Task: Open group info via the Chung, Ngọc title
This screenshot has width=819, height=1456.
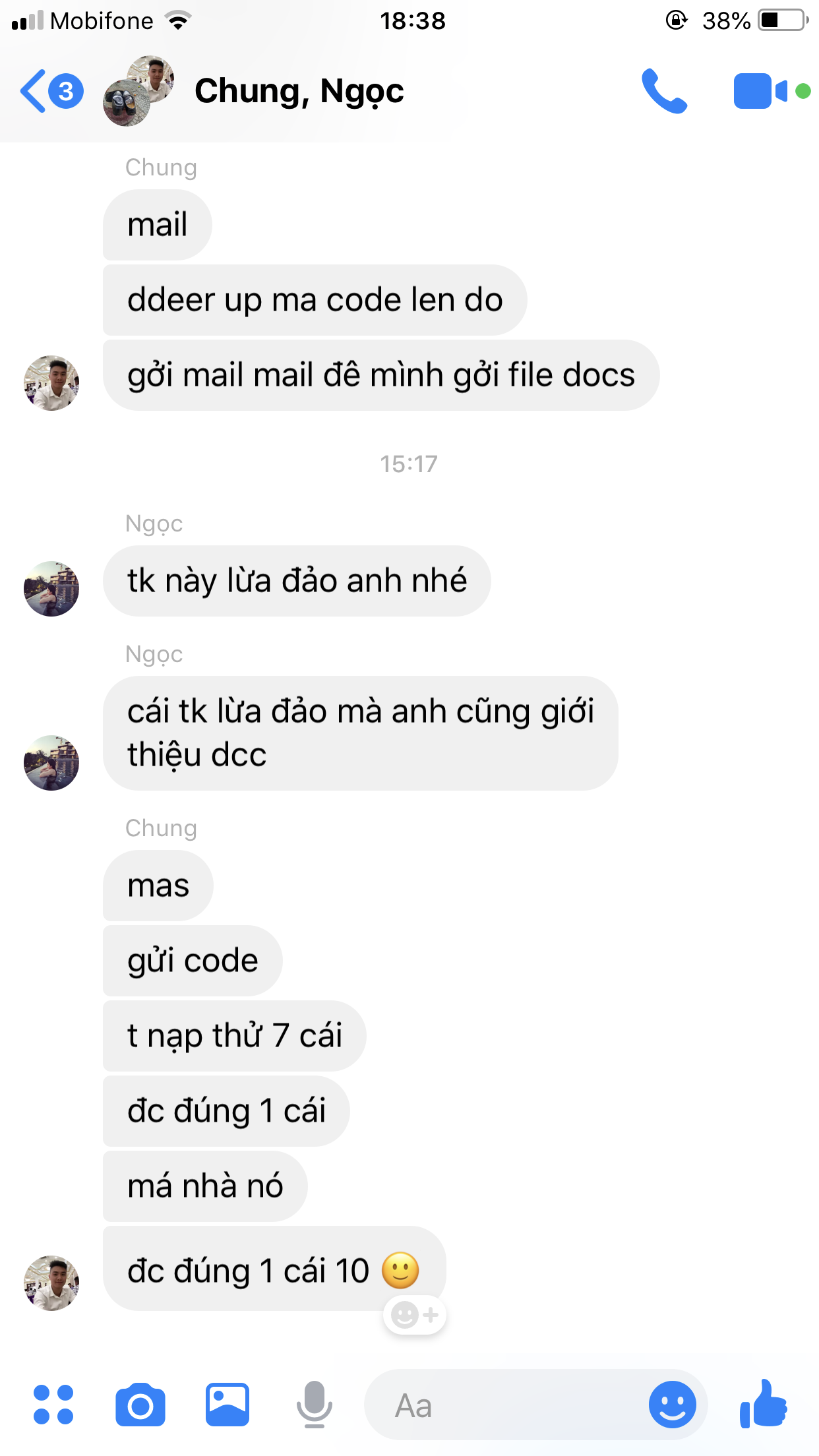Action: (299, 91)
